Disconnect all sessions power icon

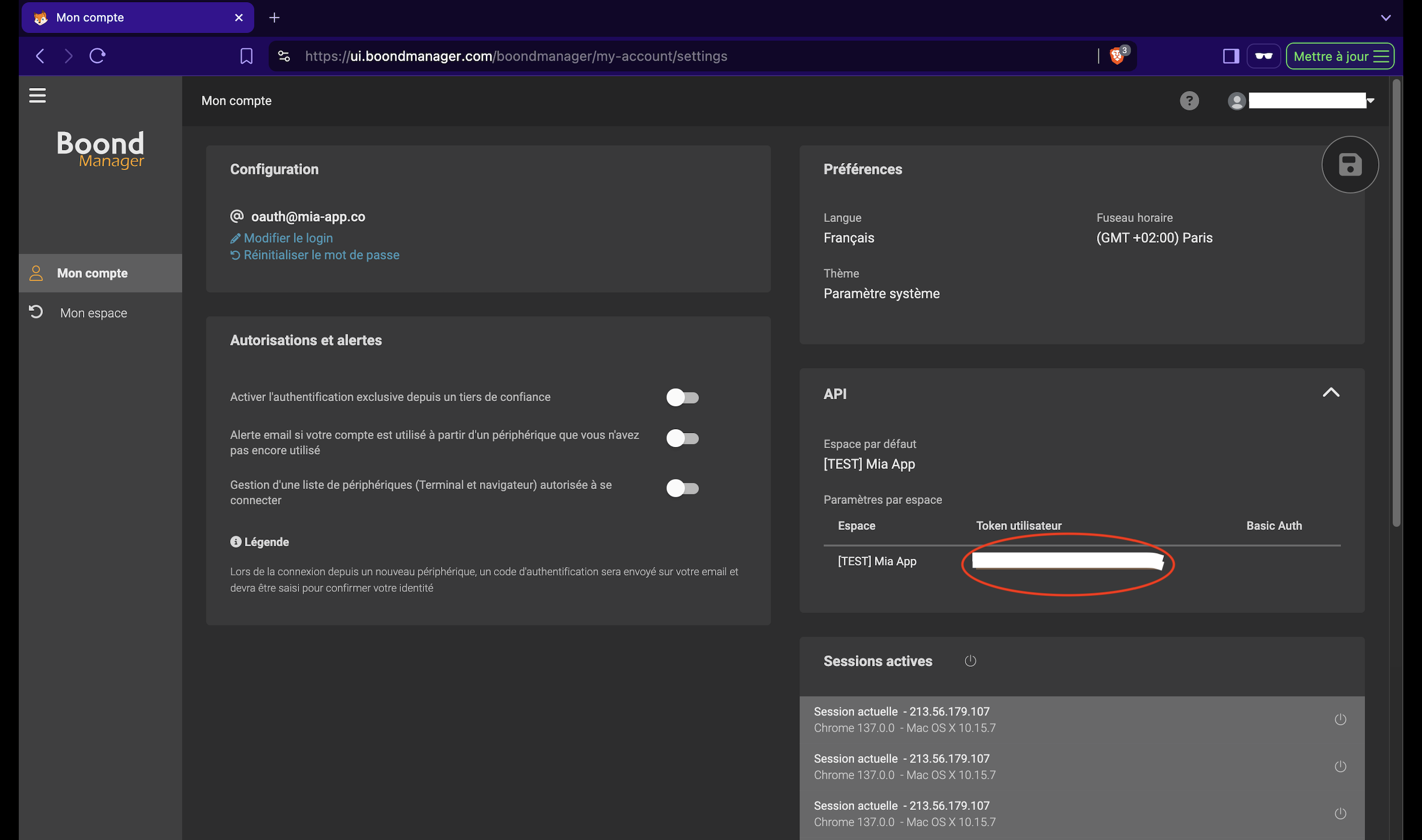coord(970,661)
